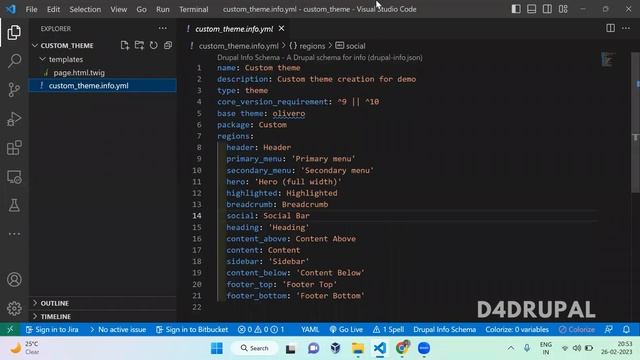Collapse all folders in Explorer
Image resolution: width=640 pixels, height=360 pixels.
coord(168,45)
